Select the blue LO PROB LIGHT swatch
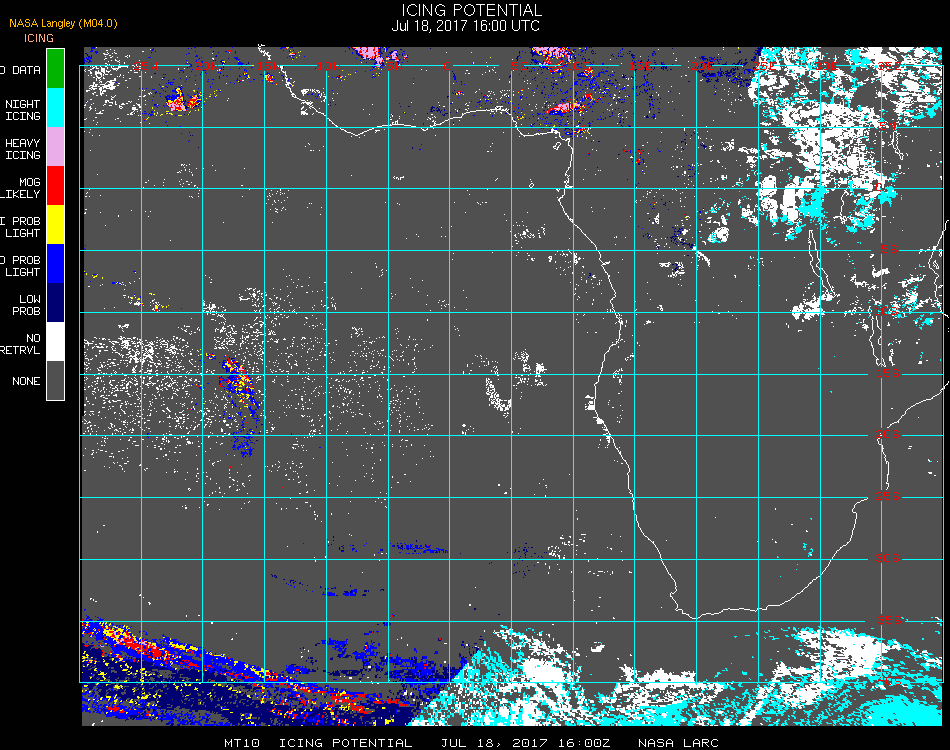Screen dimensions: 950x750 pyautogui.click(x=55, y=264)
